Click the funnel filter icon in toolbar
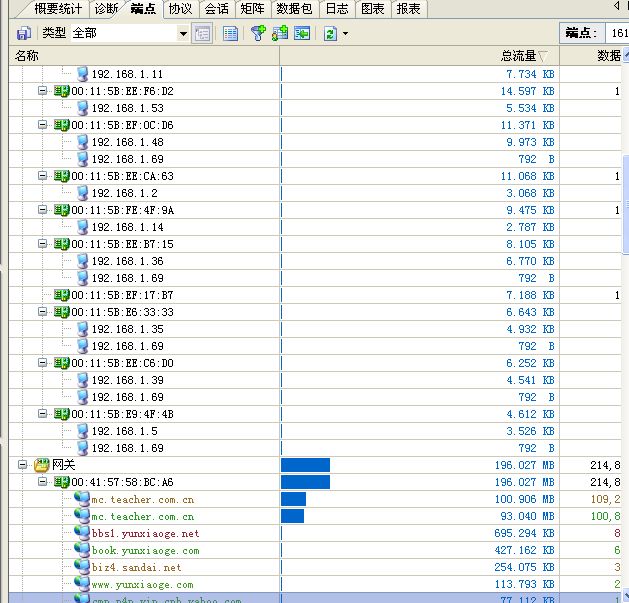Screen dimensions: 629x603 [258, 33]
